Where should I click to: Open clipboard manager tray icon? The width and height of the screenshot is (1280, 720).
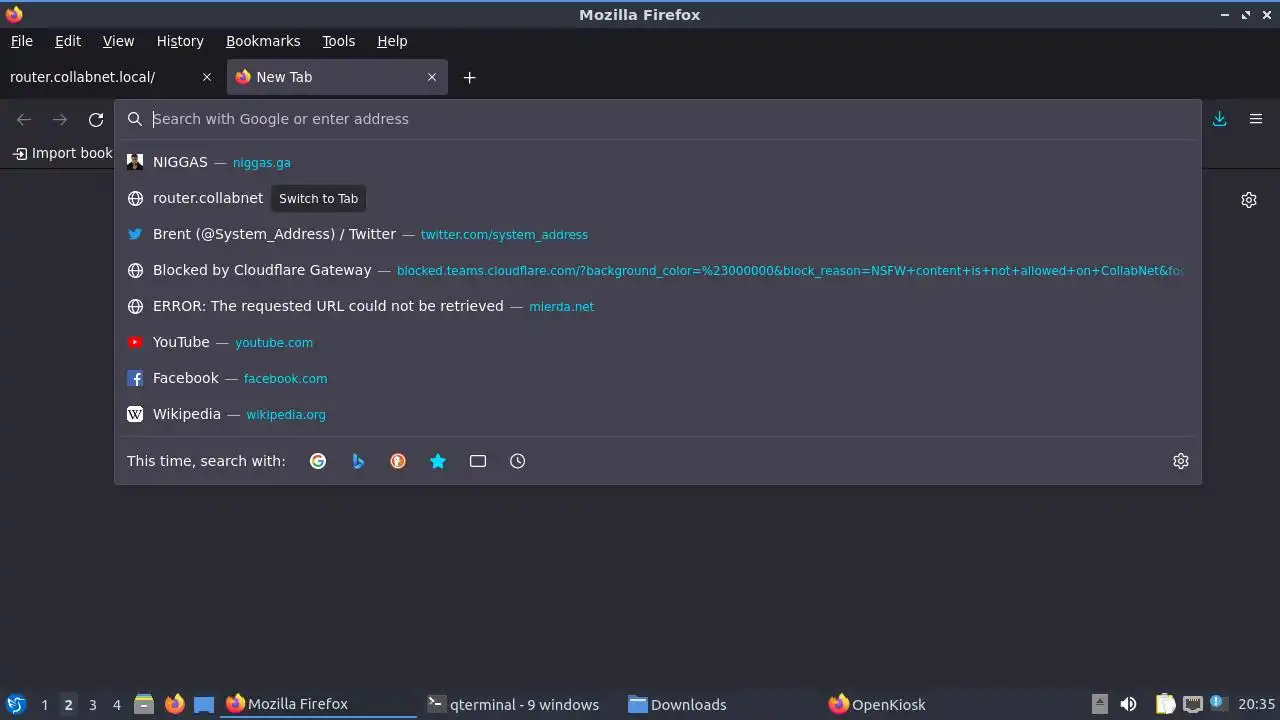click(x=1166, y=704)
